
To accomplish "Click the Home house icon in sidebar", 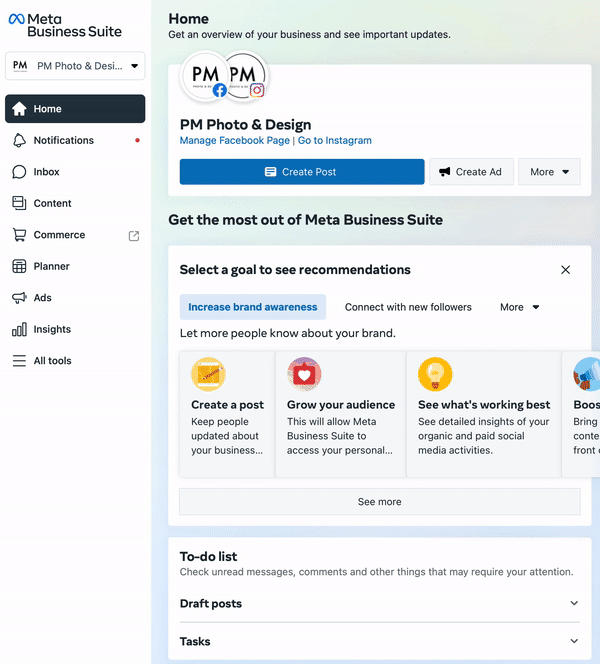I will pyautogui.click(x=19, y=109).
